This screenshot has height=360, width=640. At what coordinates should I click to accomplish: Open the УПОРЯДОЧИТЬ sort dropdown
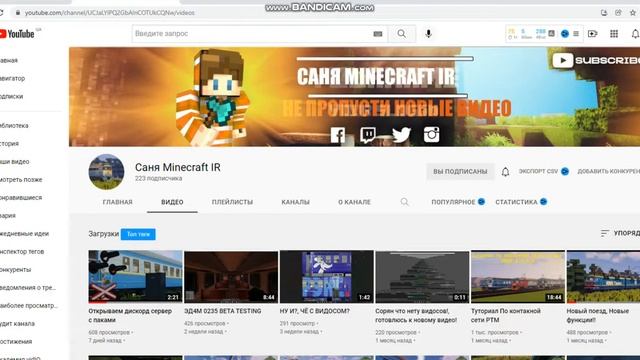(x=620, y=233)
